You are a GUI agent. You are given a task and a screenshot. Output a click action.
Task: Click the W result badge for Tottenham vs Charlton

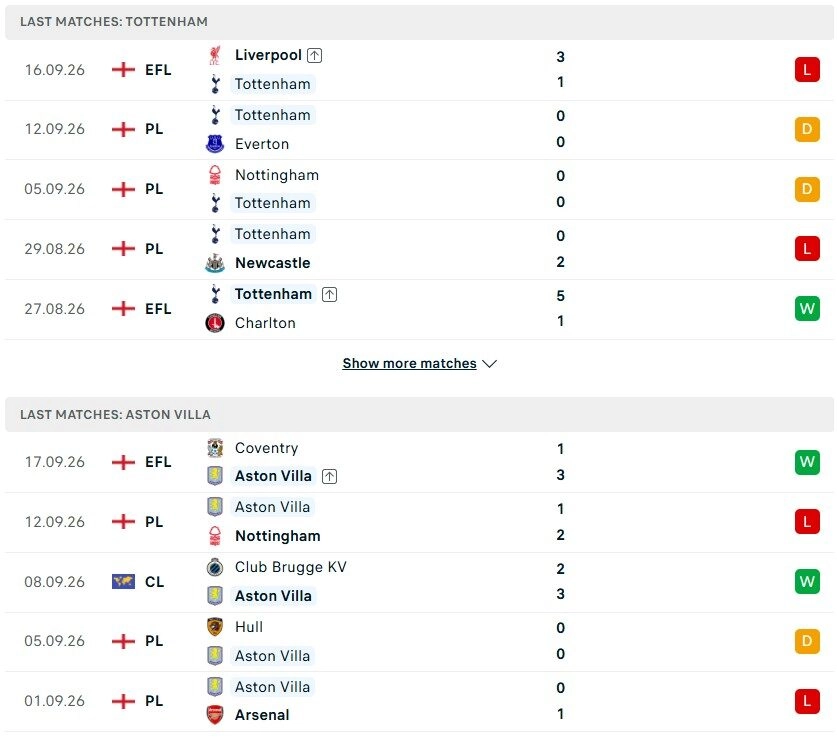[x=807, y=309]
